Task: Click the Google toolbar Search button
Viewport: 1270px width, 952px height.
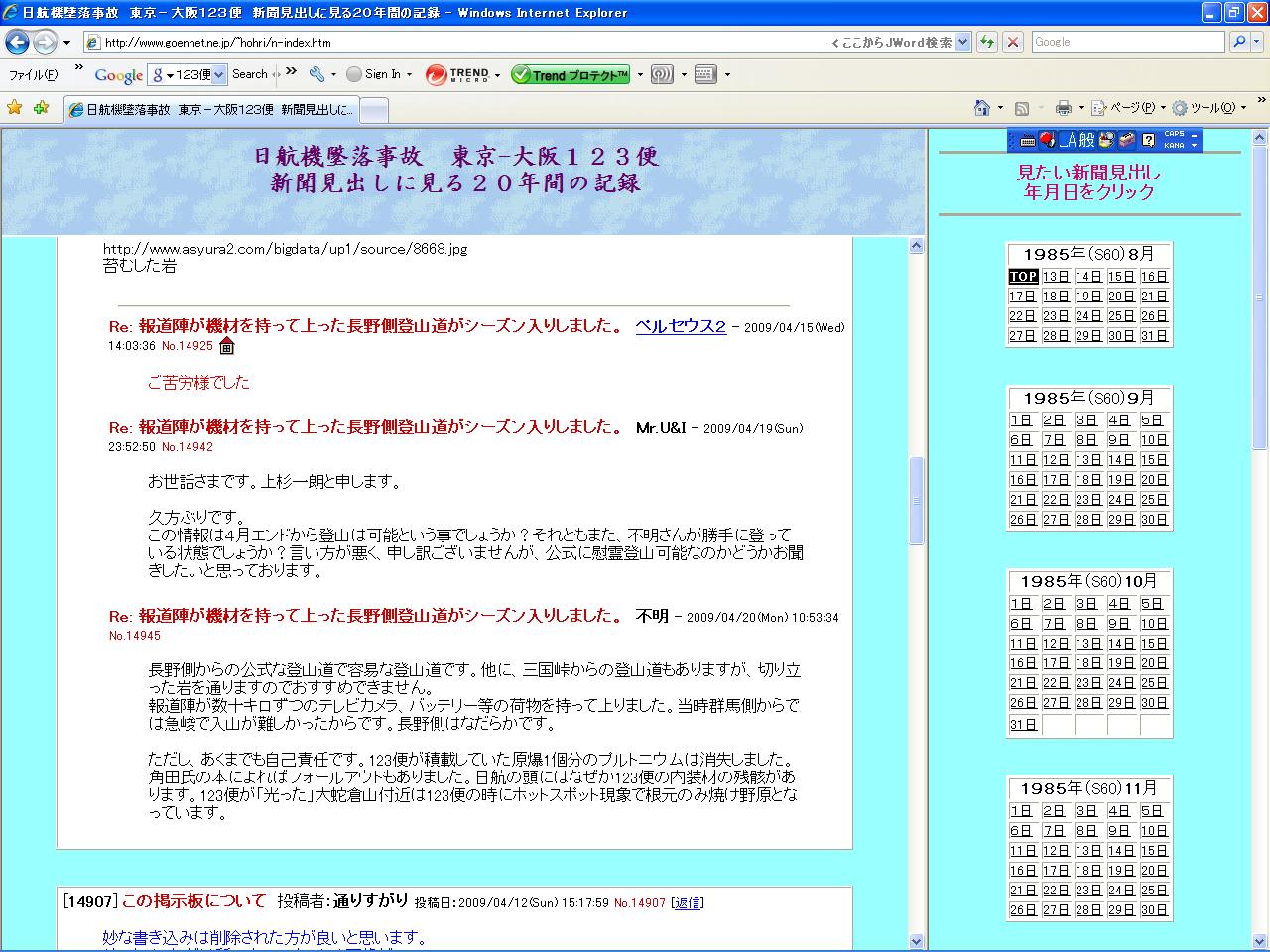Action: tap(249, 74)
